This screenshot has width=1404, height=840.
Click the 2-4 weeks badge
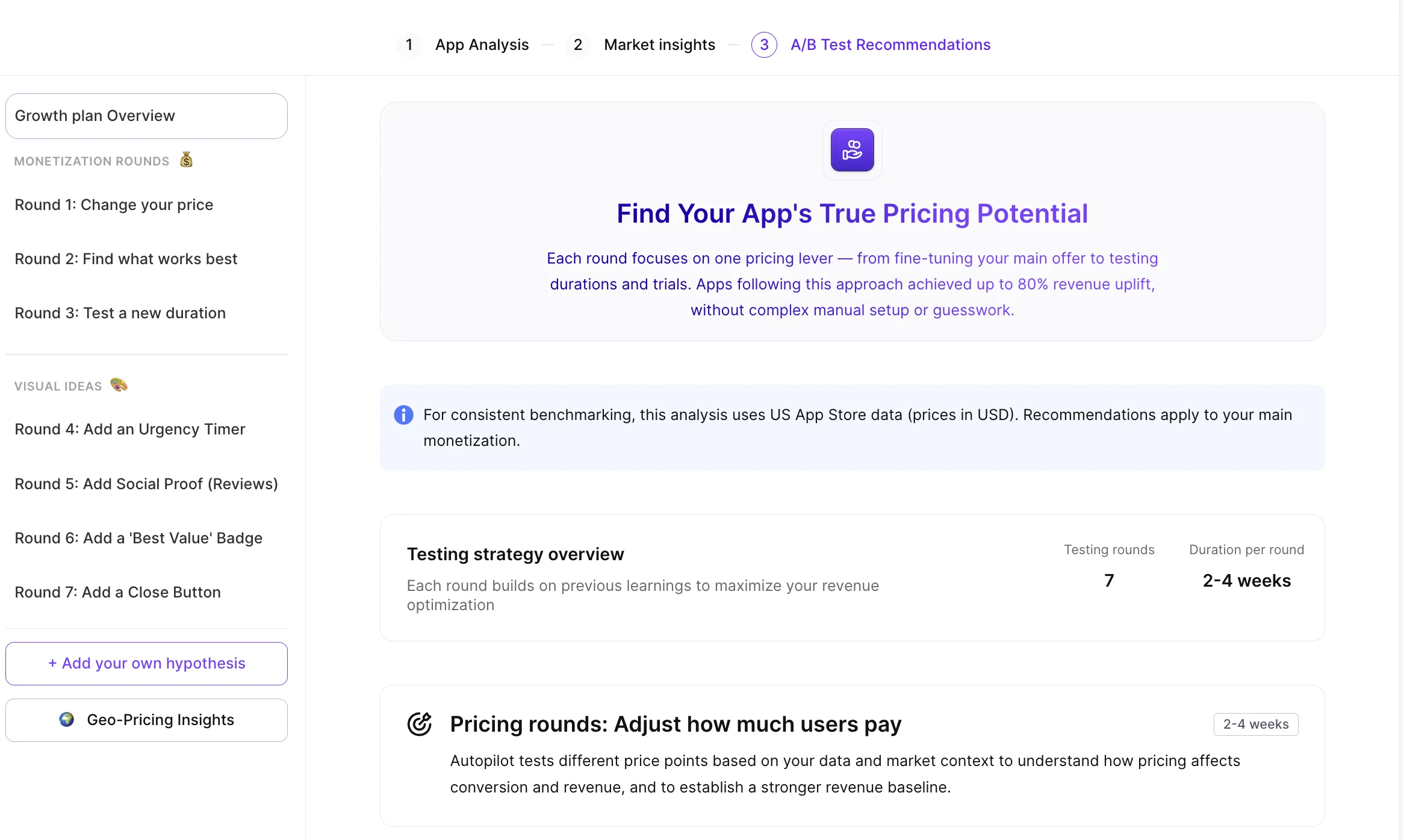click(x=1255, y=724)
